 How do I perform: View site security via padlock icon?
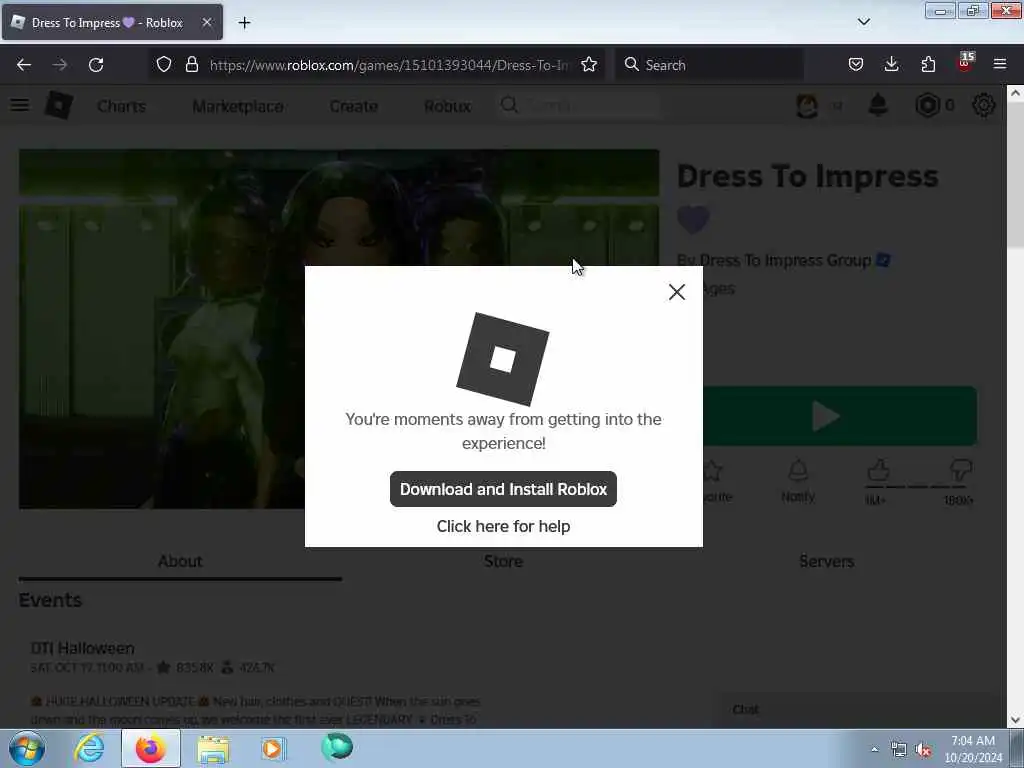point(191,65)
